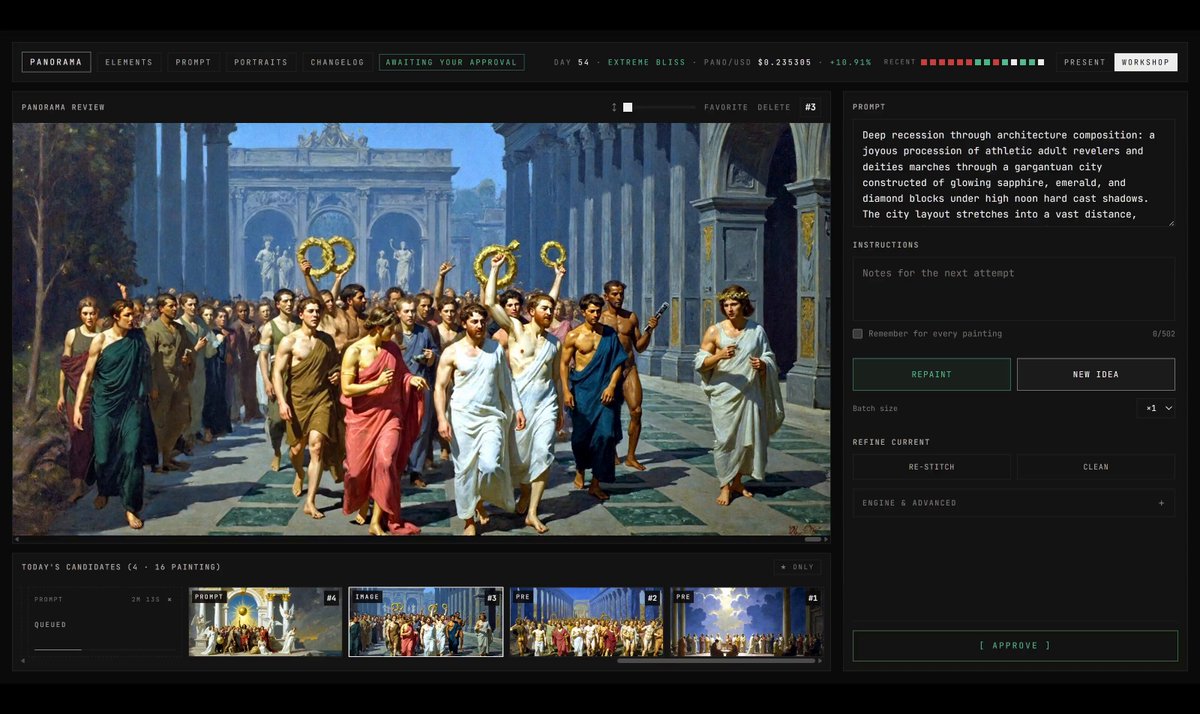Click the Today's Candidates heading
1200x714 pixels.
(x=121, y=567)
